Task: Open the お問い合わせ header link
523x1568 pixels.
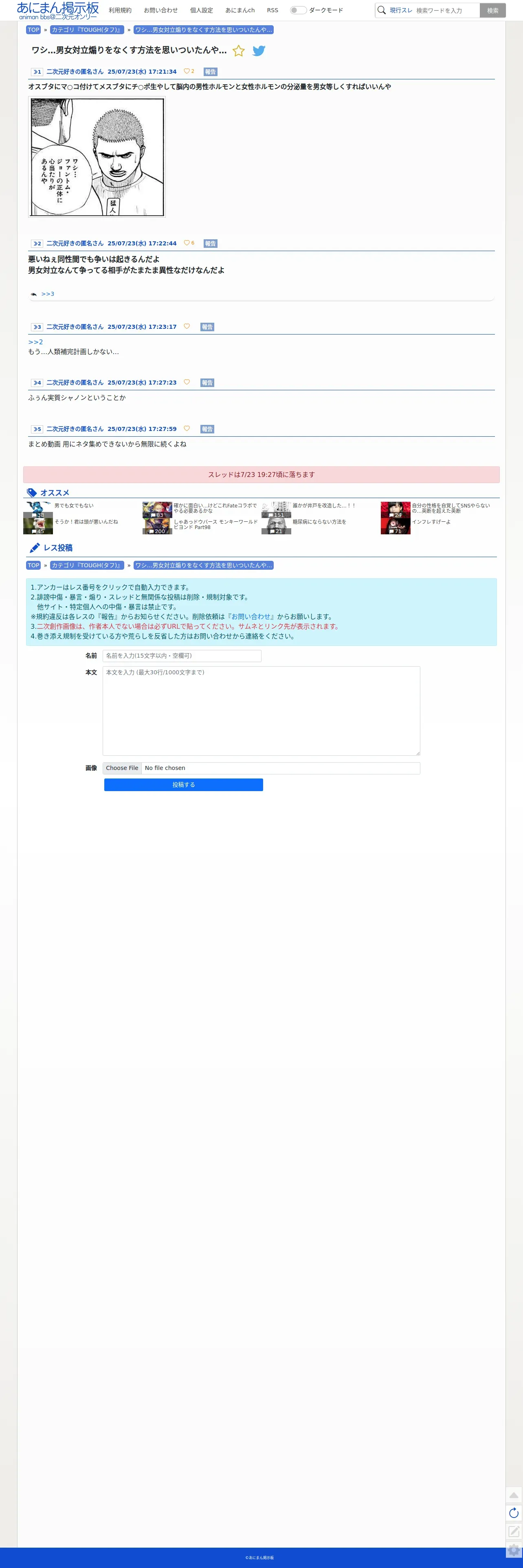Action: tap(161, 10)
